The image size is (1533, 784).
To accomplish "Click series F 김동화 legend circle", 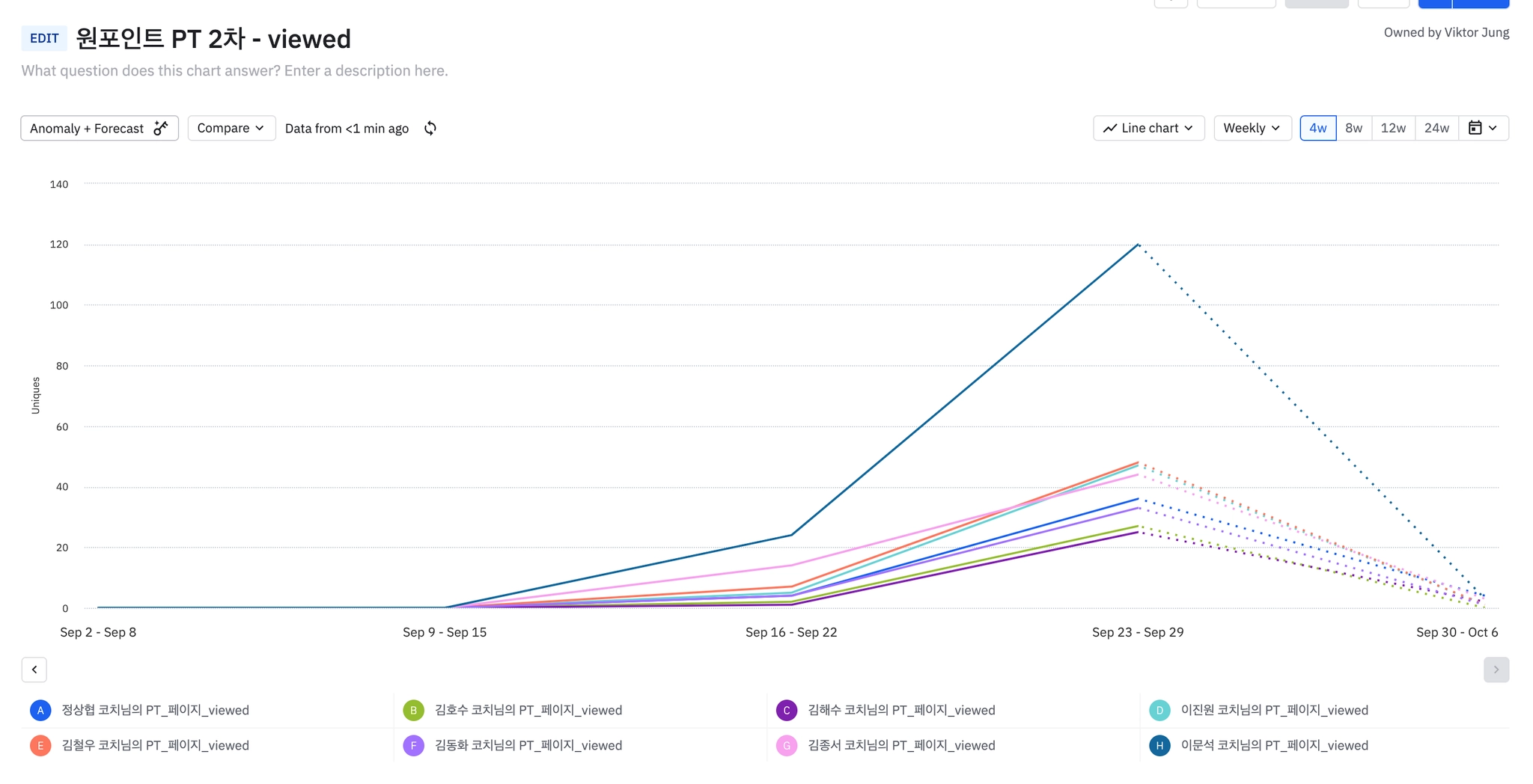I will pyautogui.click(x=413, y=745).
